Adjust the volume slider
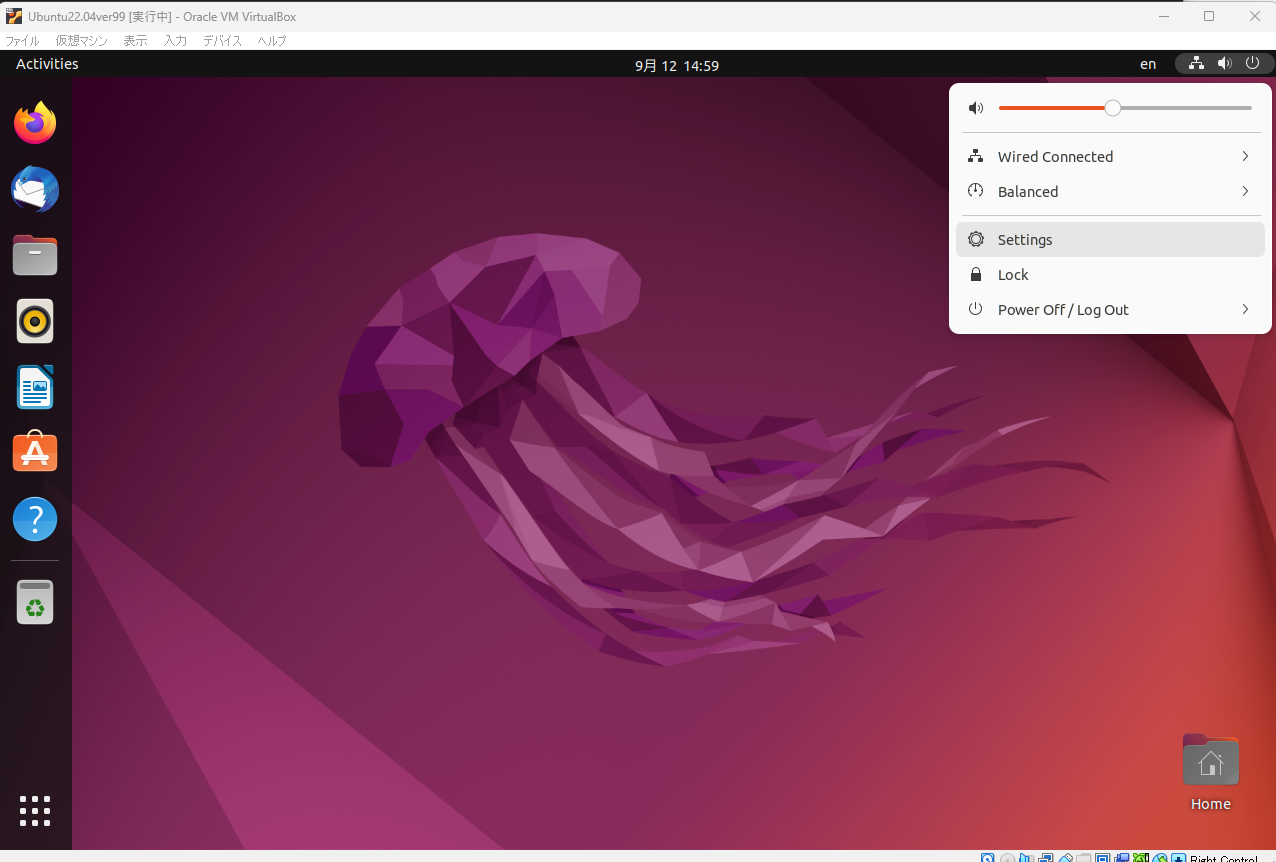Screen dimensions: 1276x862 (x=1113, y=107)
